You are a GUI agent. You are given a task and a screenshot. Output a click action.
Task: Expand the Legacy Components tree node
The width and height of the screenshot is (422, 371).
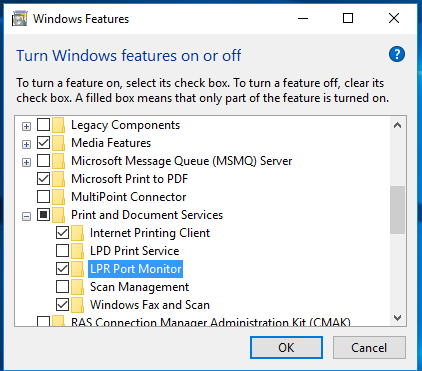(x=26, y=126)
